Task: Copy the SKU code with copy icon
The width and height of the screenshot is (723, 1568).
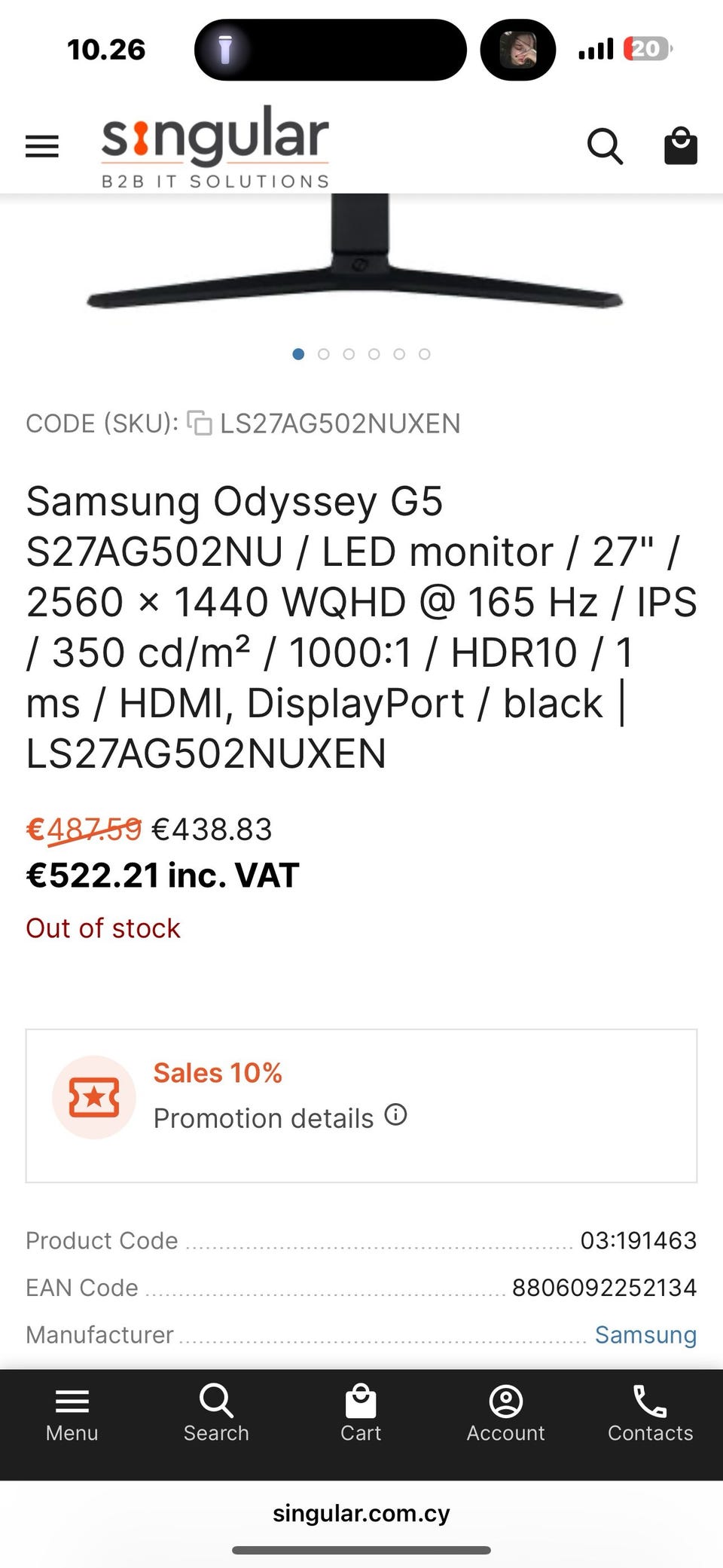Action: click(200, 423)
